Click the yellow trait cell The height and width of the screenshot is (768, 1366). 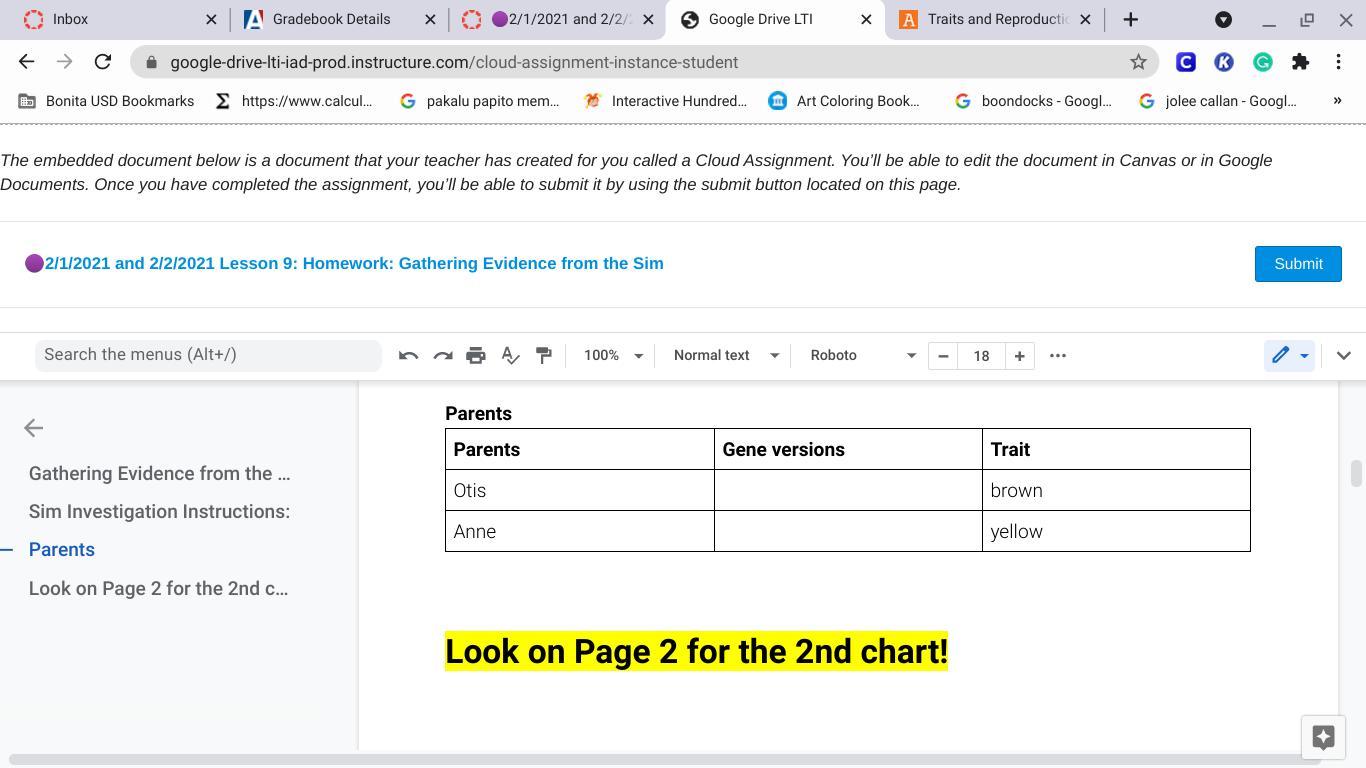tap(1116, 531)
